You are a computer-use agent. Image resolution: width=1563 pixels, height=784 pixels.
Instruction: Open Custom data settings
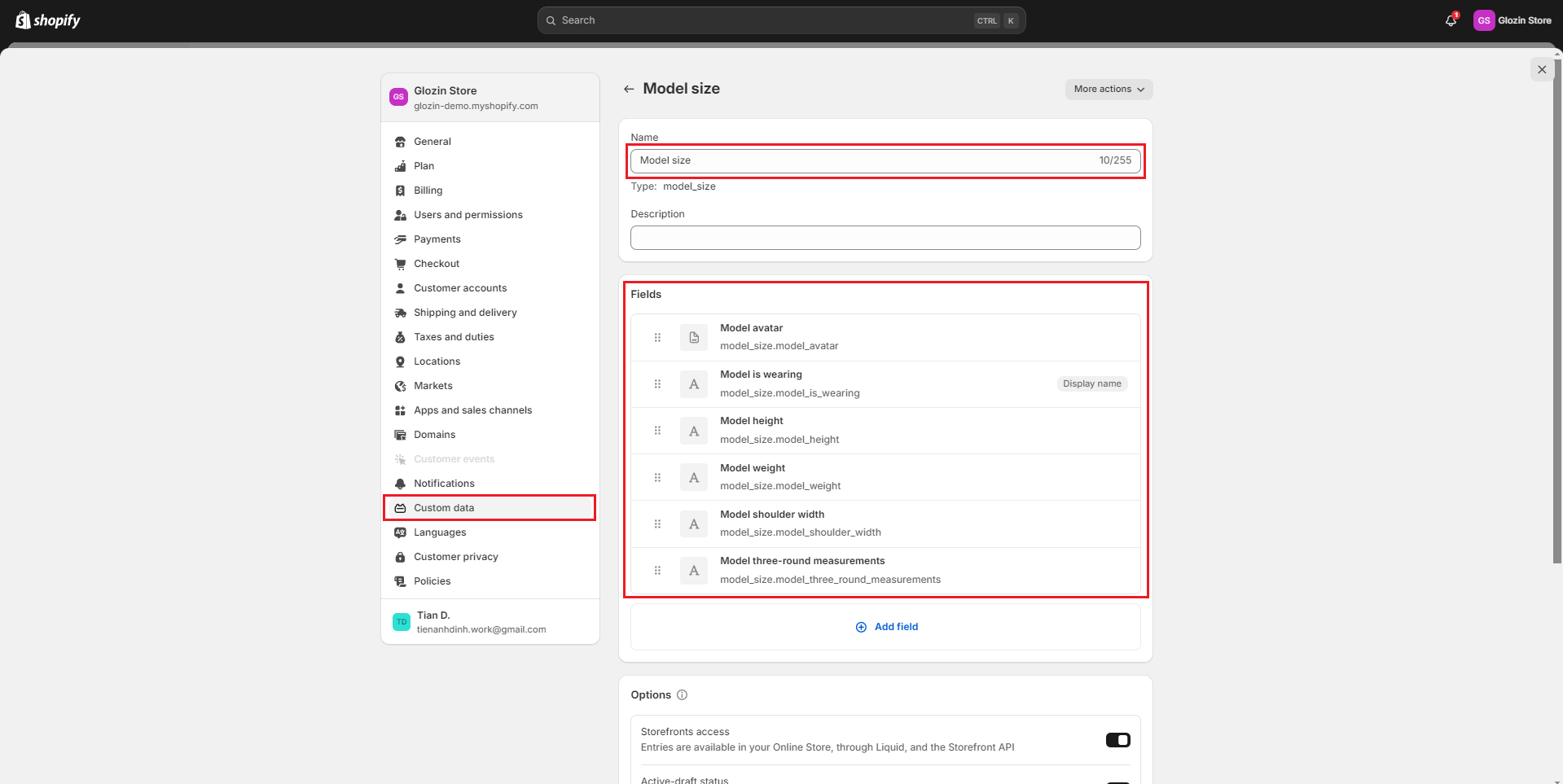coord(444,508)
